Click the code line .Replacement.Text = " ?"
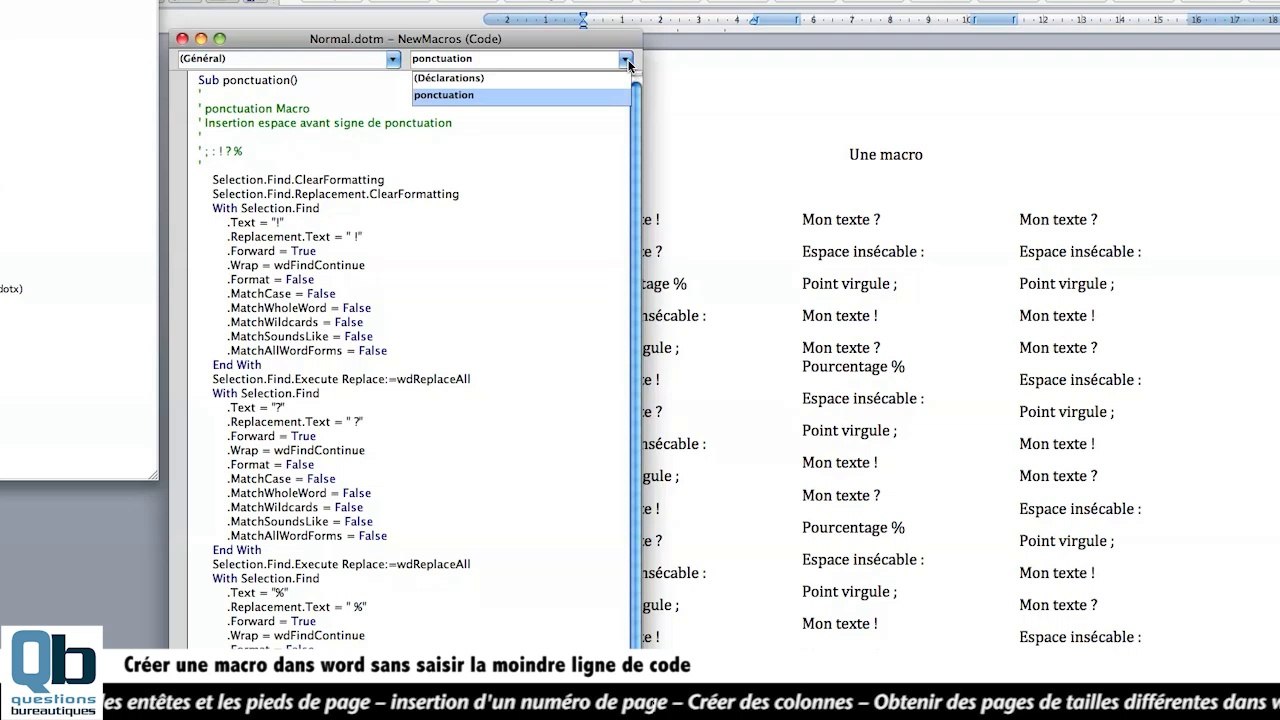The height and width of the screenshot is (720, 1280). [295, 422]
